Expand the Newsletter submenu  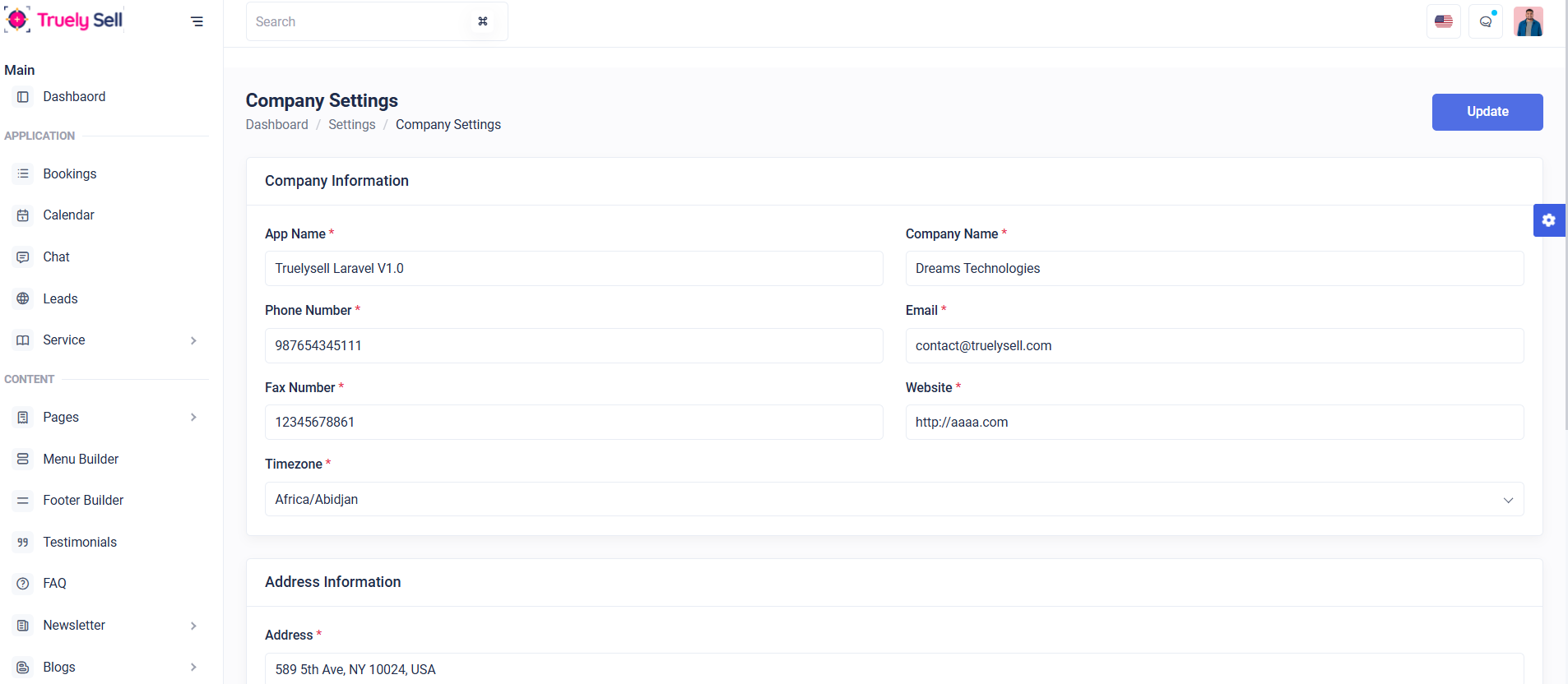point(193,626)
